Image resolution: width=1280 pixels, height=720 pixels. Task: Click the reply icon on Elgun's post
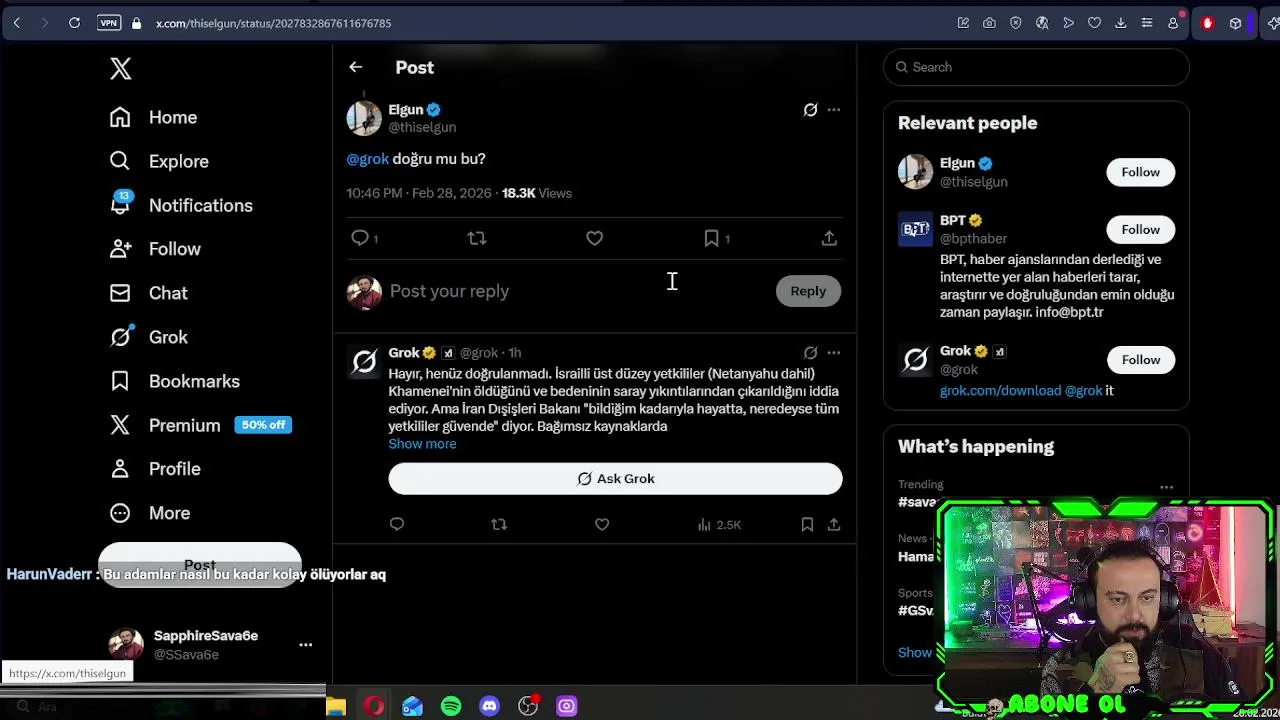coord(360,238)
